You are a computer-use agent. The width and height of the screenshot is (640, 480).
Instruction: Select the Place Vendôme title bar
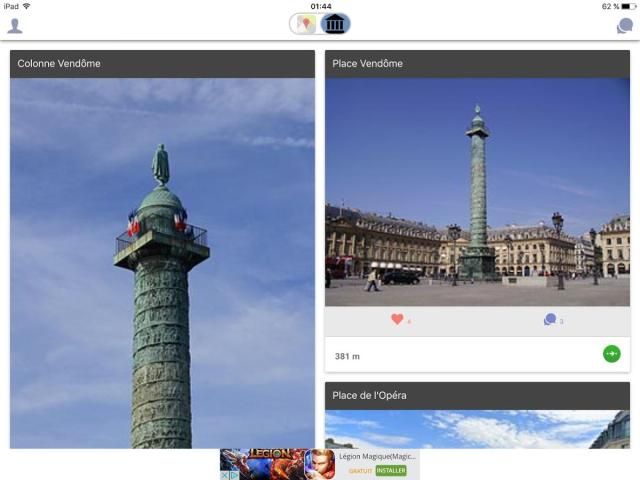click(x=477, y=64)
